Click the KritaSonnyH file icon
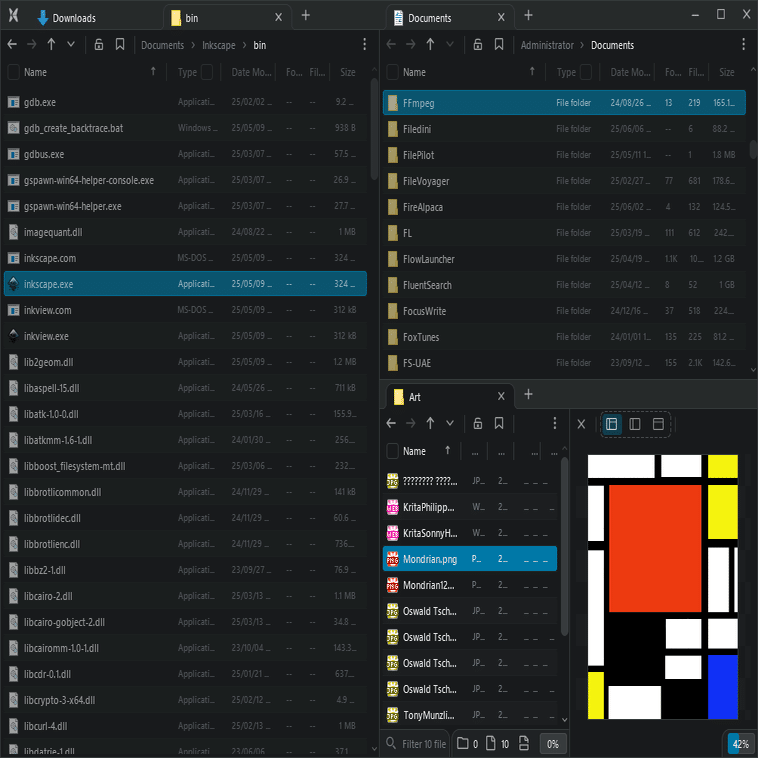The height and width of the screenshot is (758, 758). click(393, 533)
